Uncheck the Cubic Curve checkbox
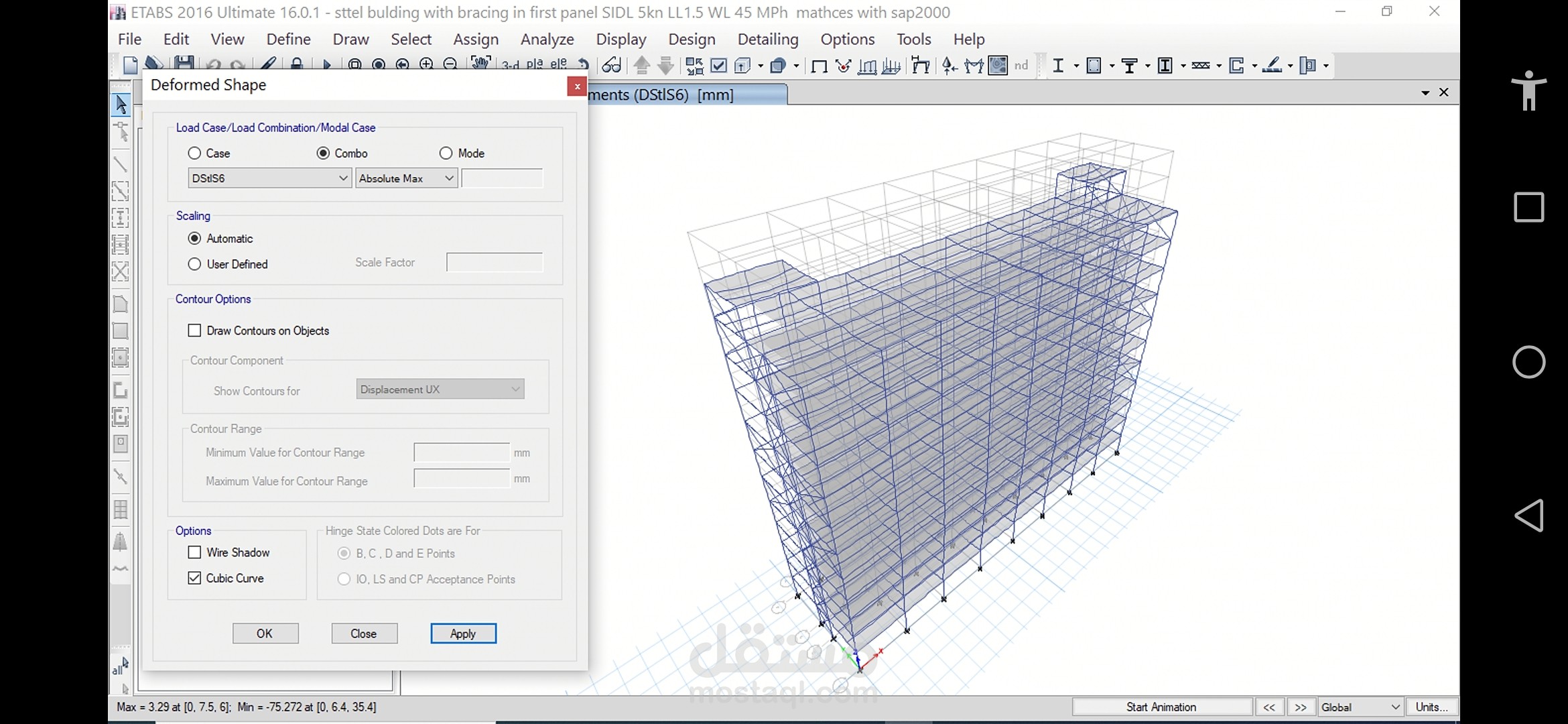The image size is (1568, 724). tap(194, 578)
